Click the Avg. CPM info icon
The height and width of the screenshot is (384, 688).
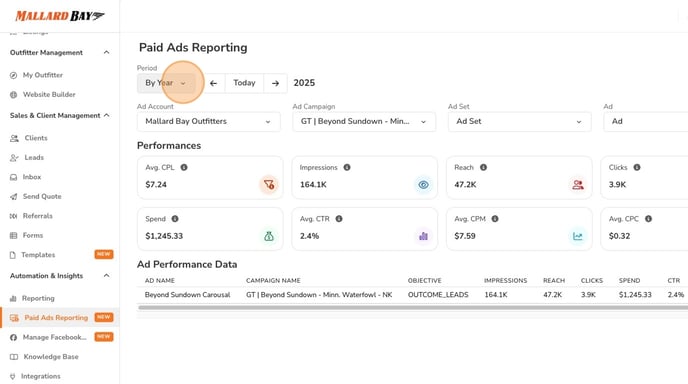point(494,219)
